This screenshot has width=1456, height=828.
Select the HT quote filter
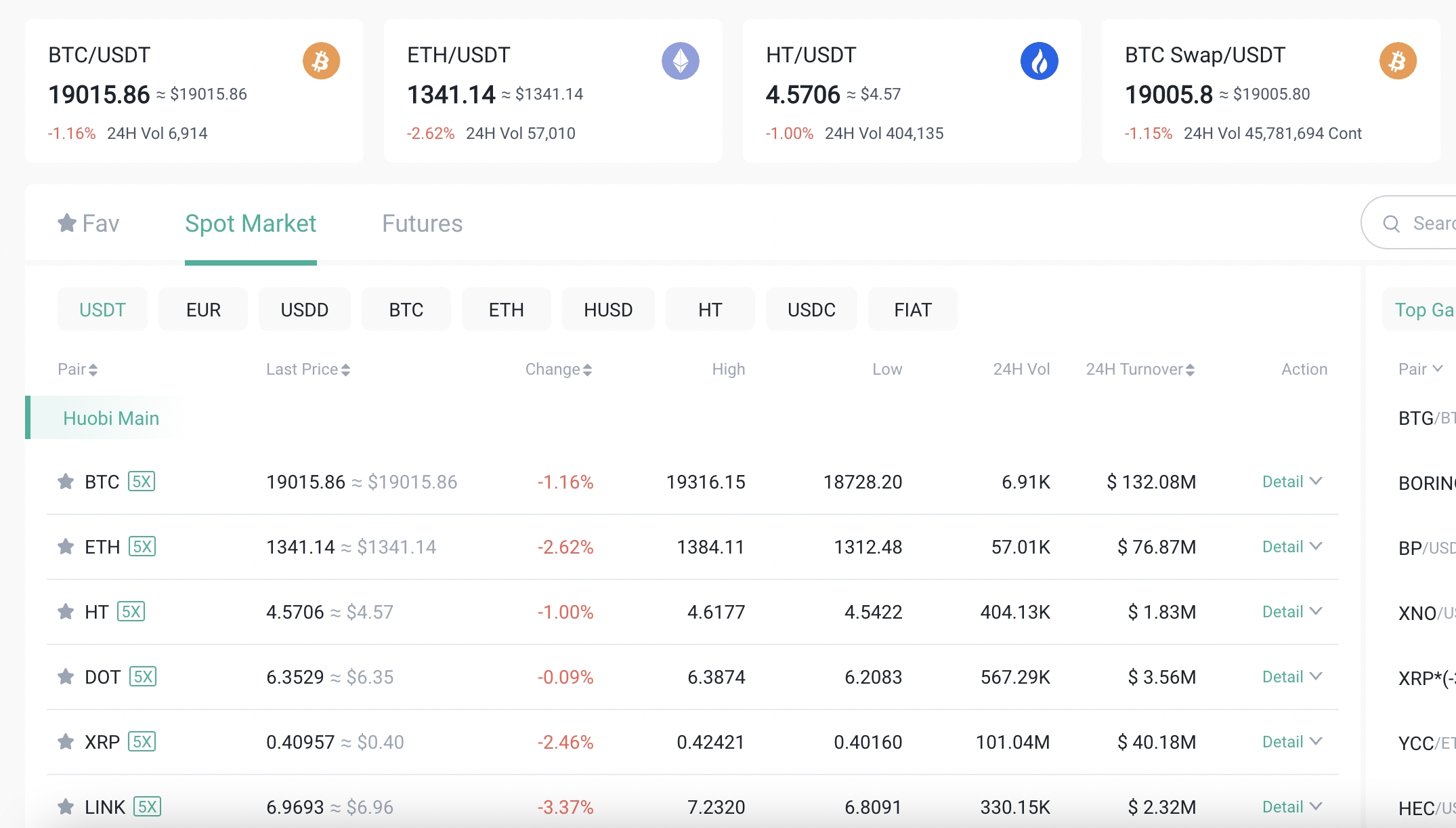[710, 310]
